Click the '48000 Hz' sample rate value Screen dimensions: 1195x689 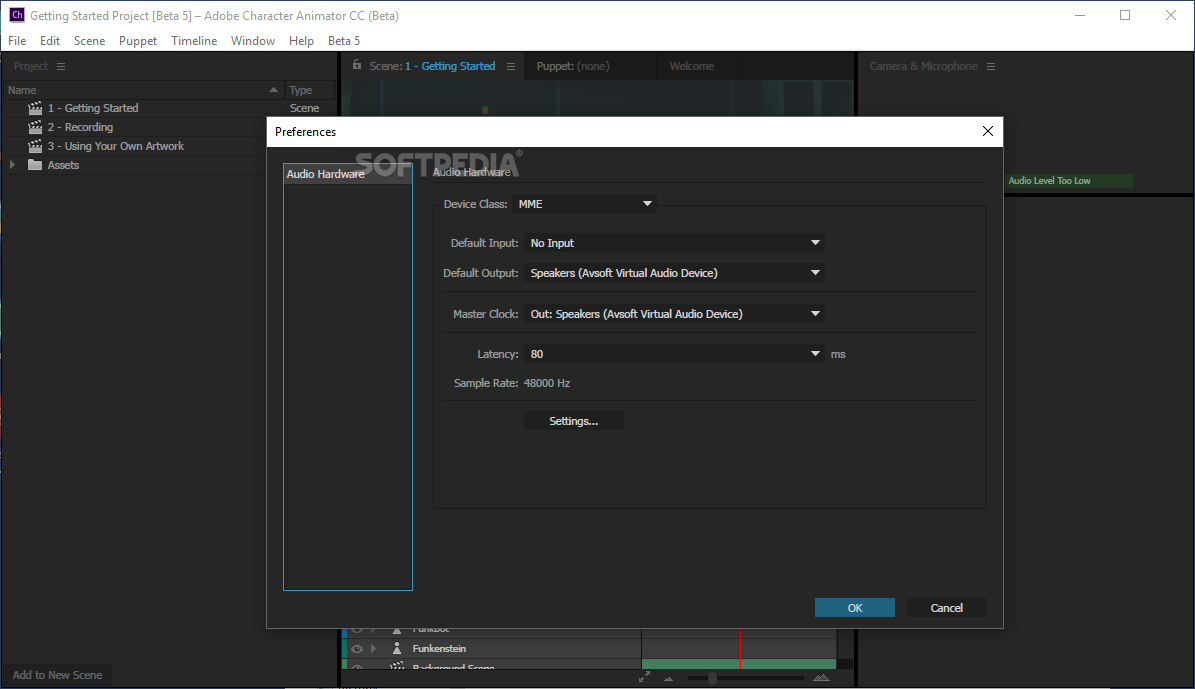547,383
